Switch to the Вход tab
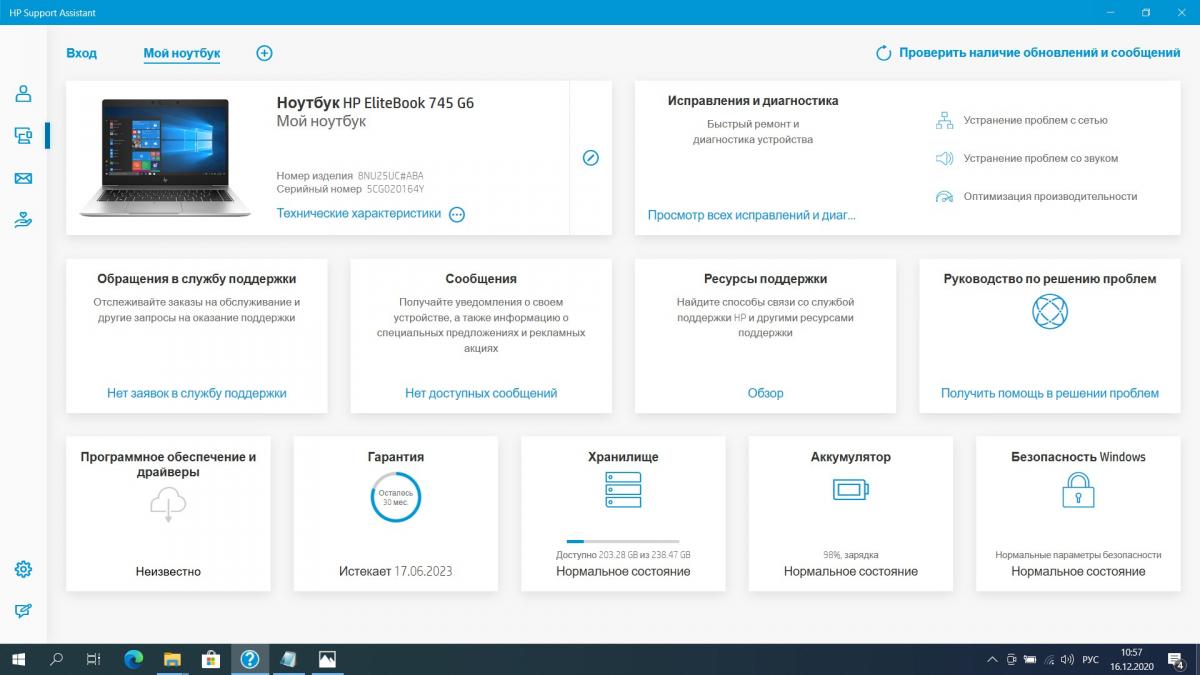 point(81,53)
